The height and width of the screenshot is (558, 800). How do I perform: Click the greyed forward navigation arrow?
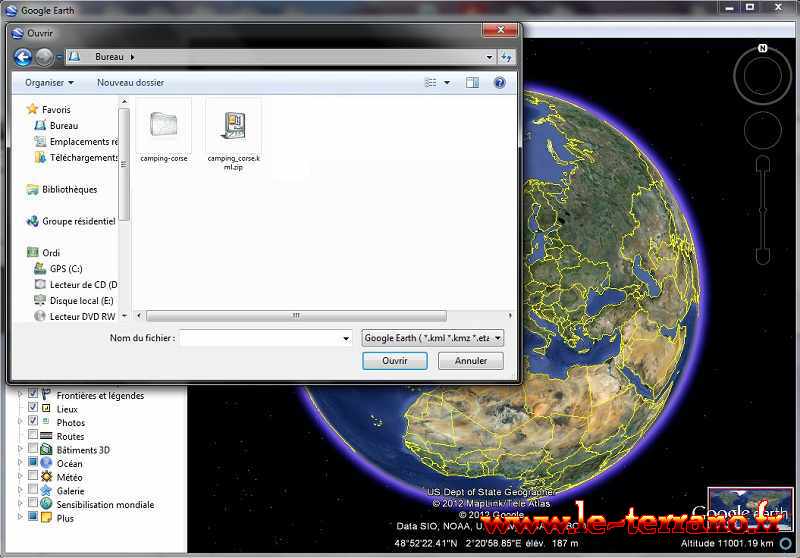[44, 57]
